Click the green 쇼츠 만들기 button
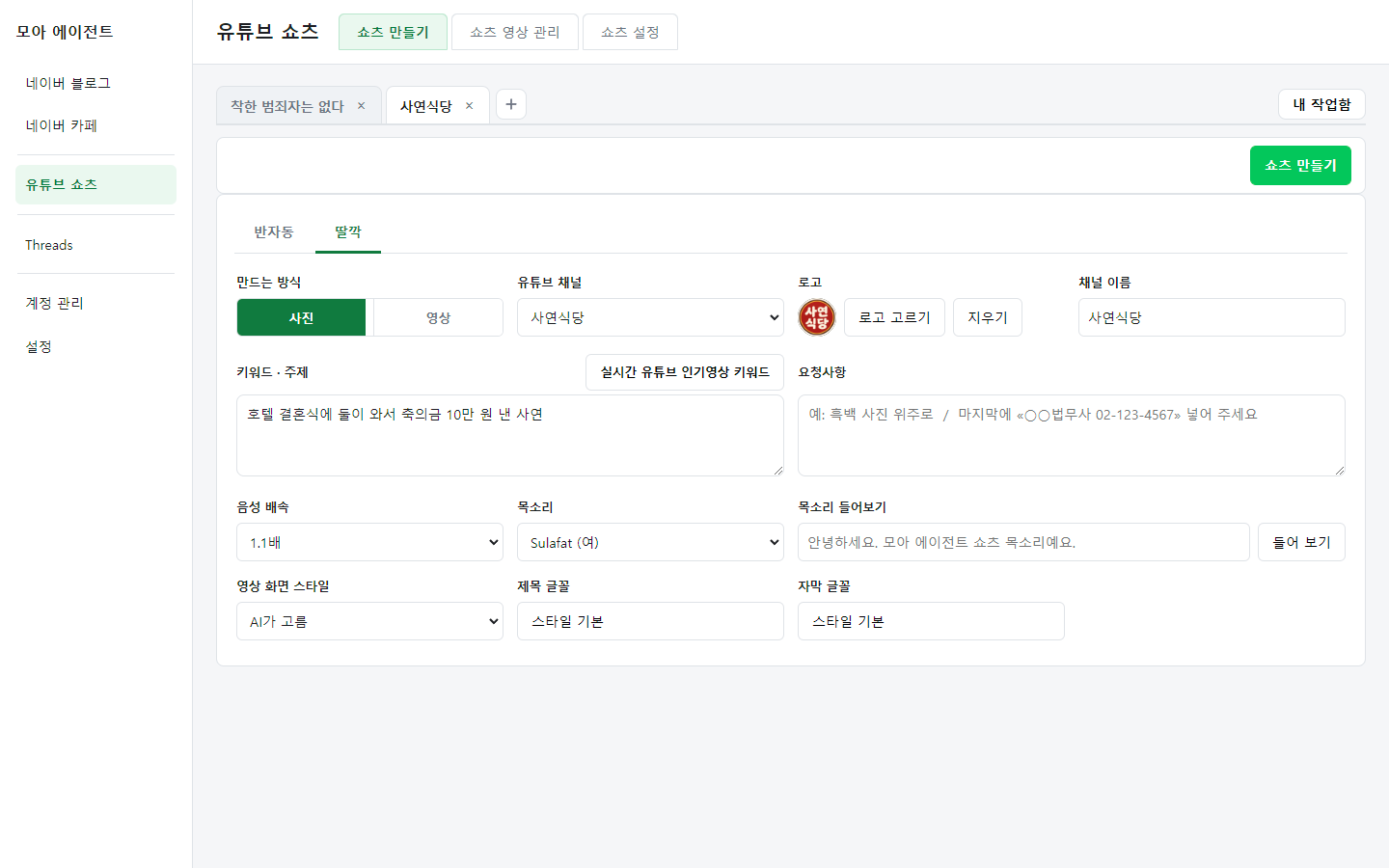Screen dimensions: 1389x868 1300,165
